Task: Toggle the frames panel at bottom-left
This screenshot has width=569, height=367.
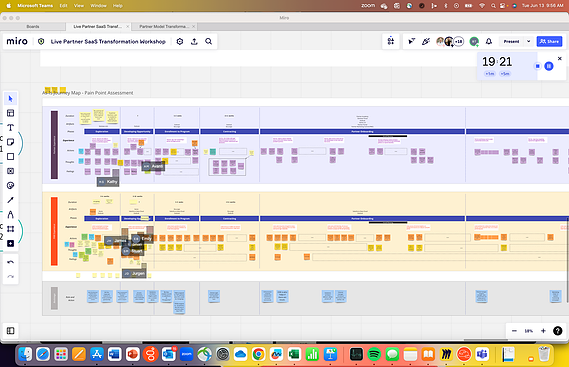Action: pos(11,331)
